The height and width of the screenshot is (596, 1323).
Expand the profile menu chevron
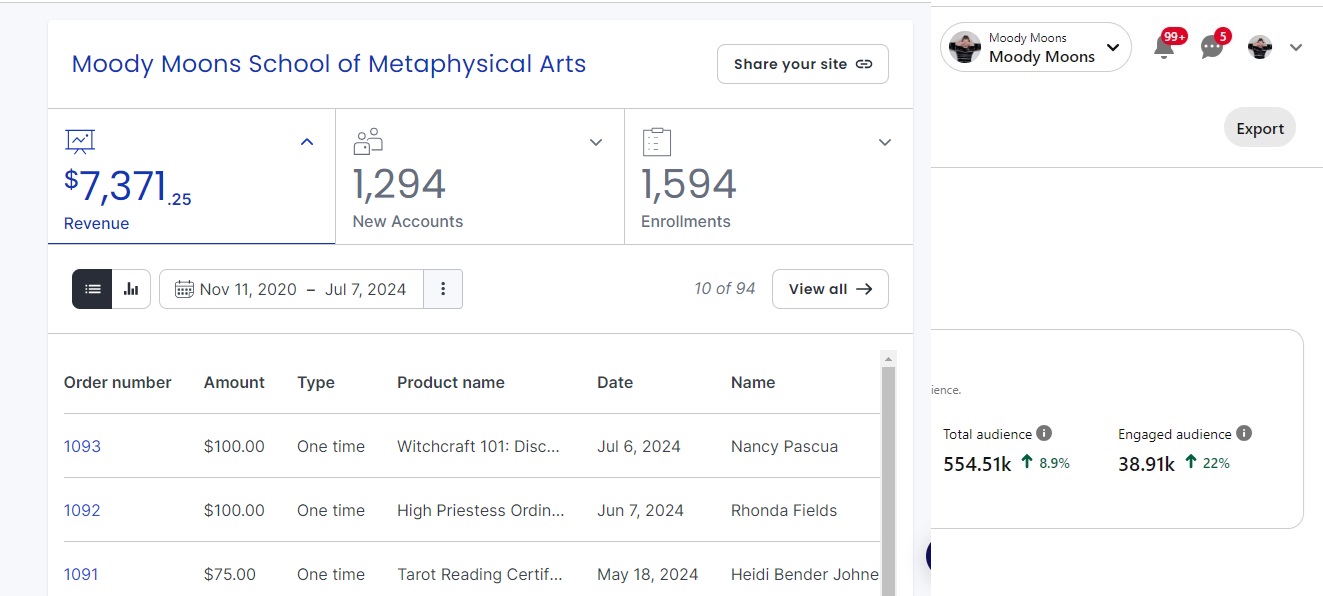[x=1296, y=47]
